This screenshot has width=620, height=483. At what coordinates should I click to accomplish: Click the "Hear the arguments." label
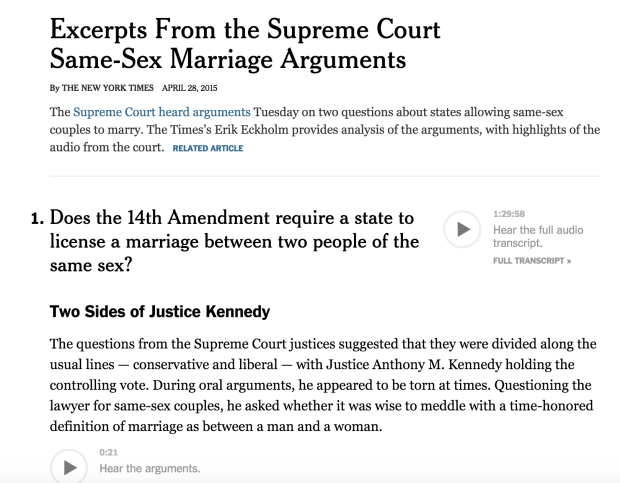tap(150, 469)
